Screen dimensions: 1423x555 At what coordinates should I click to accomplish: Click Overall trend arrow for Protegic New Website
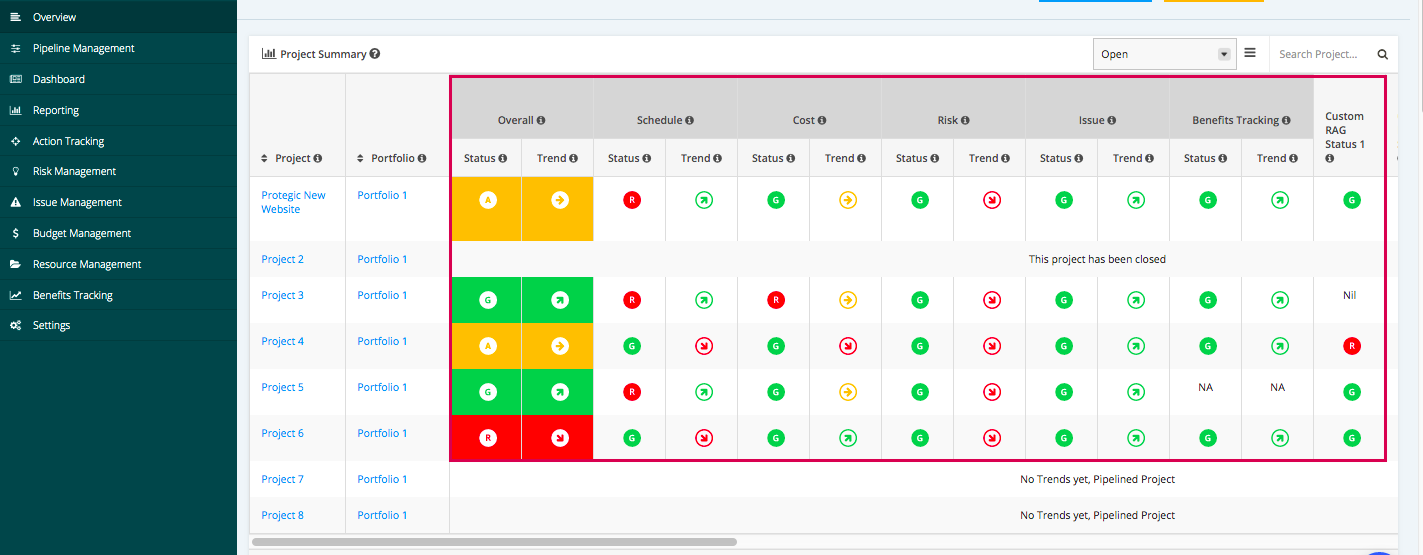click(x=559, y=200)
